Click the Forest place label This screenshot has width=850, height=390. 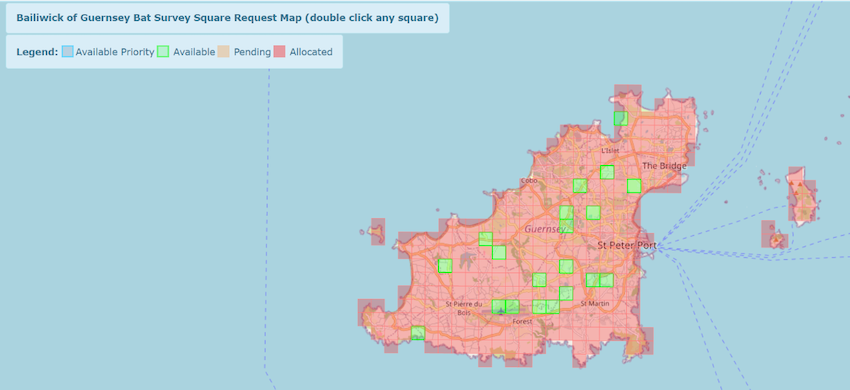pyautogui.click(x=523, y=321)
